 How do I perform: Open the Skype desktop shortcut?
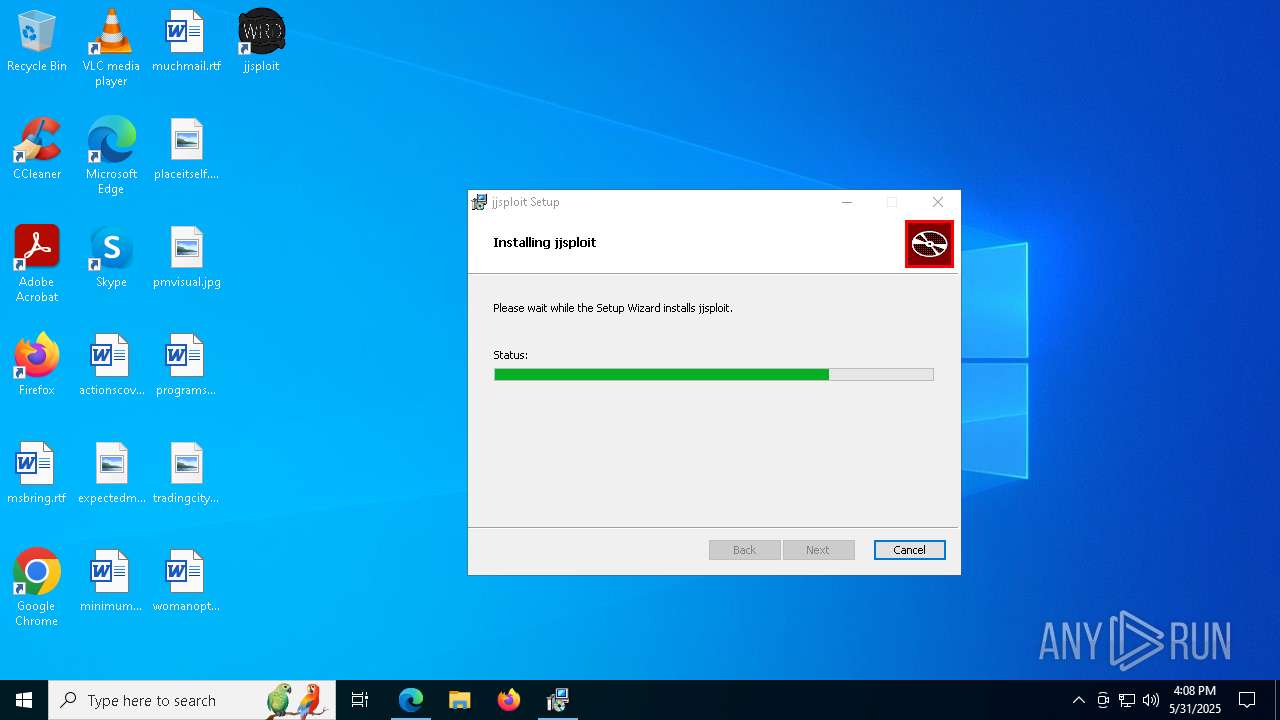pos(111,258)
